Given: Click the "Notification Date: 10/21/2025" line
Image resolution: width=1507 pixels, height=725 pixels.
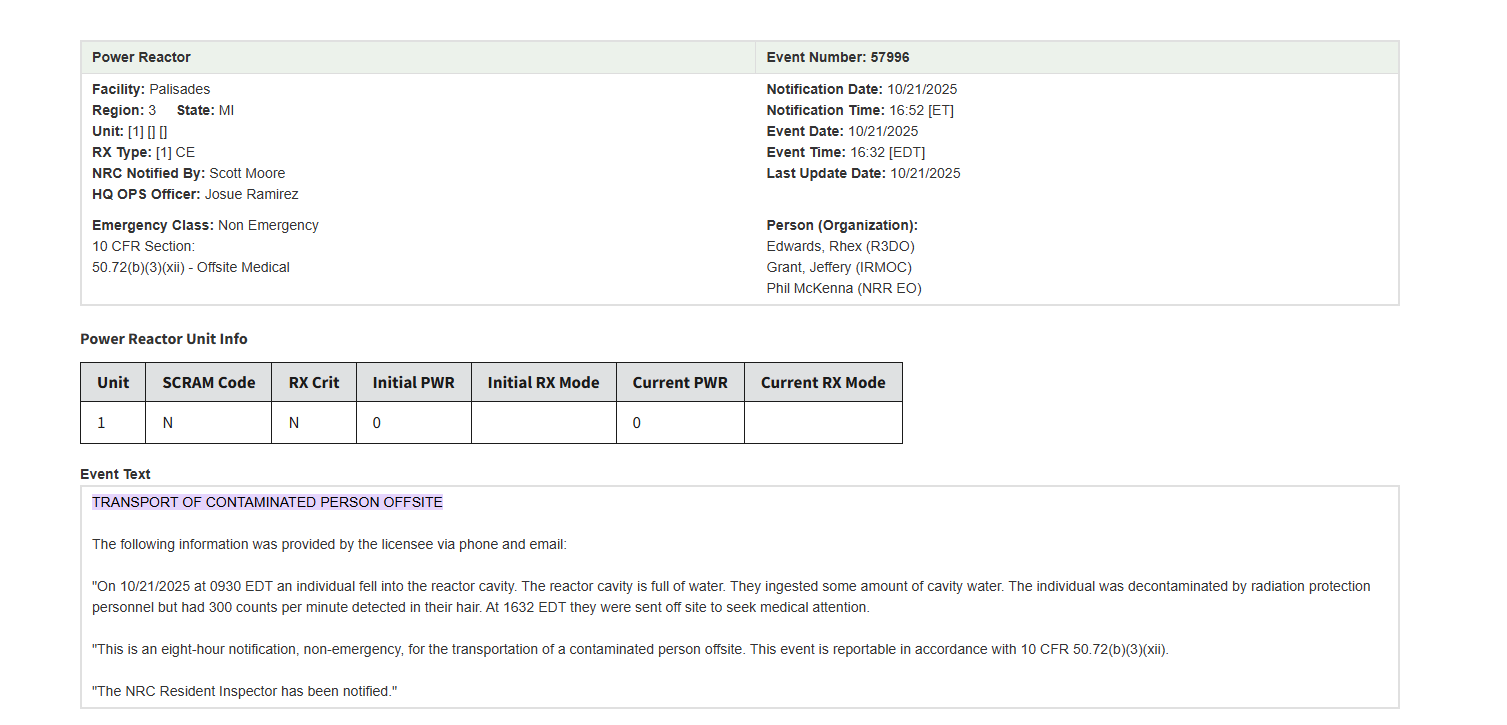Looking at the screenshot, I should point(862,89).
